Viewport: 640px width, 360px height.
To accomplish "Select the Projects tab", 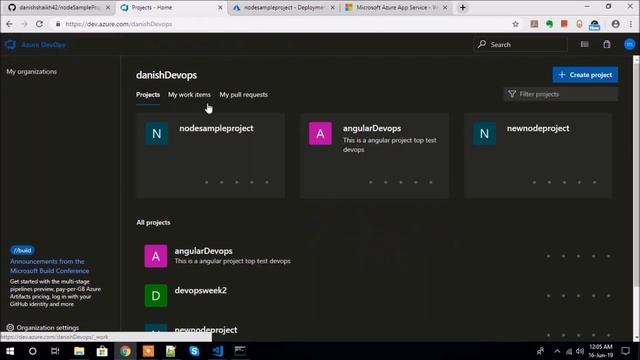I will tap(148, 95).
